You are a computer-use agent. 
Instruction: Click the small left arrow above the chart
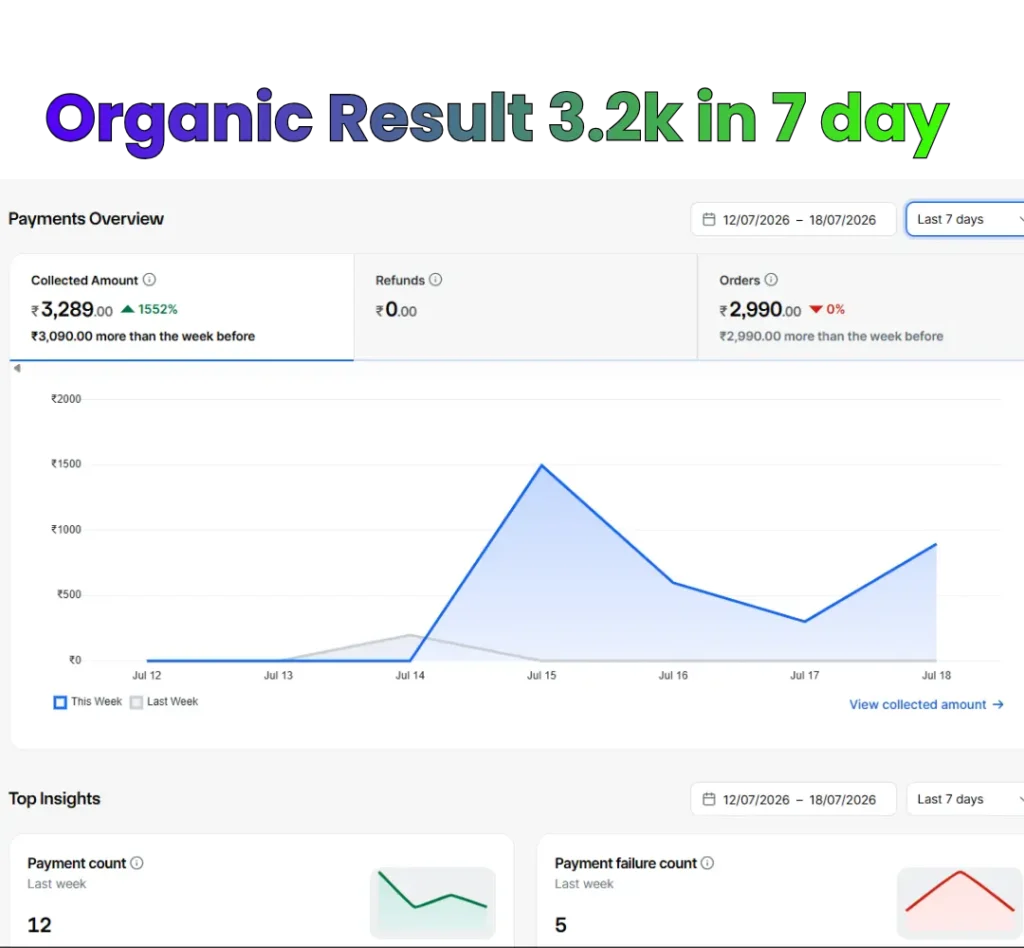coord(18,368)
